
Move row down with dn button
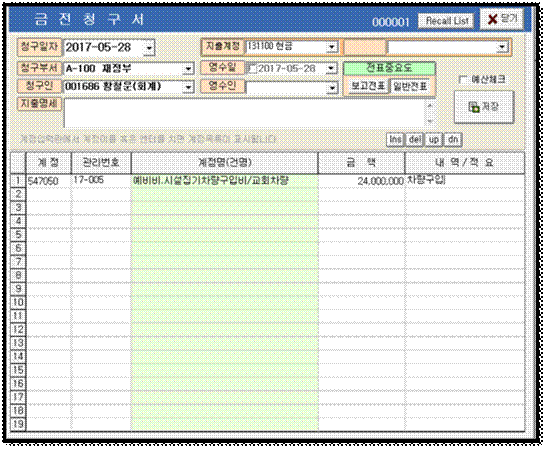453,139
